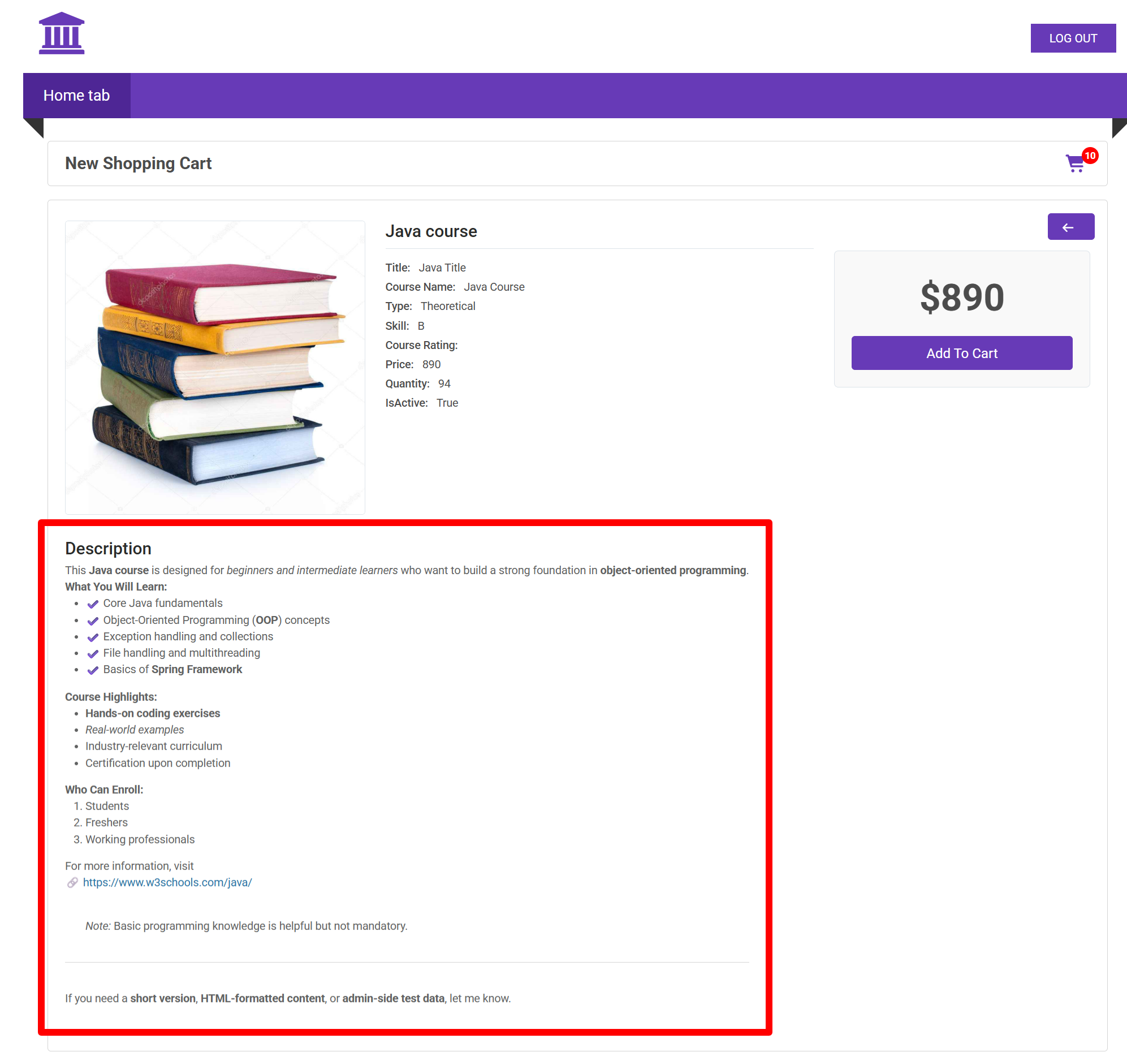Image resolution: width=1127 pixels, height=1064 pixels.
Task: Click the New Shopping Cart heading
Action: pos(139,163)
